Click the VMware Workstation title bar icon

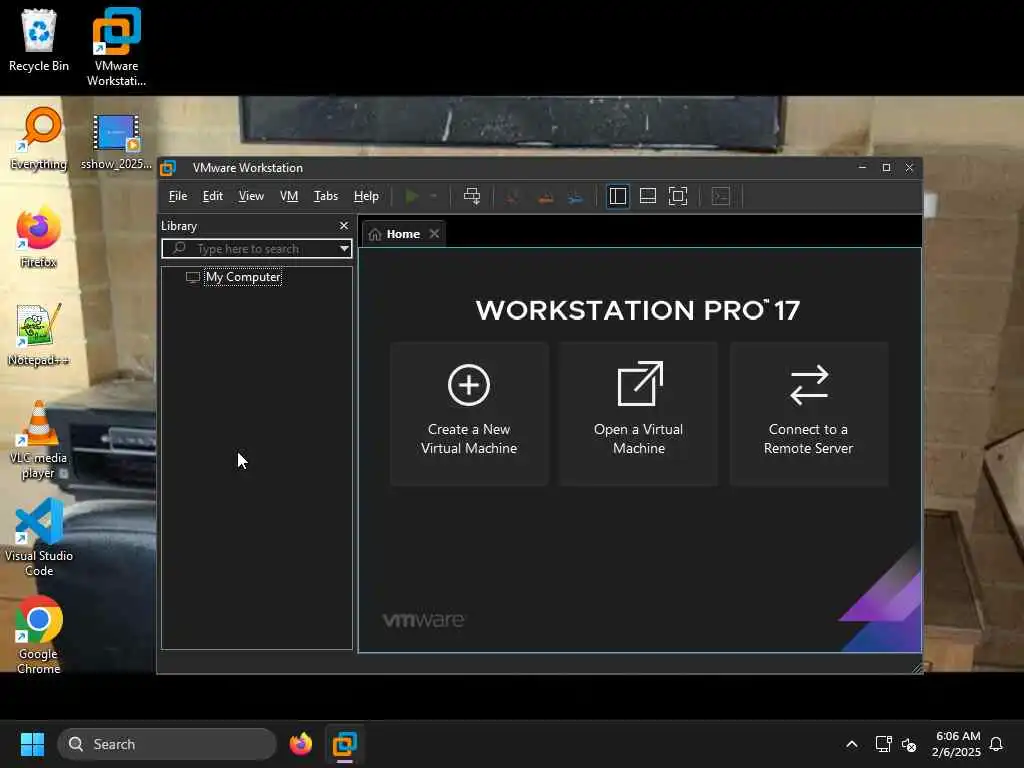point(168,168)
